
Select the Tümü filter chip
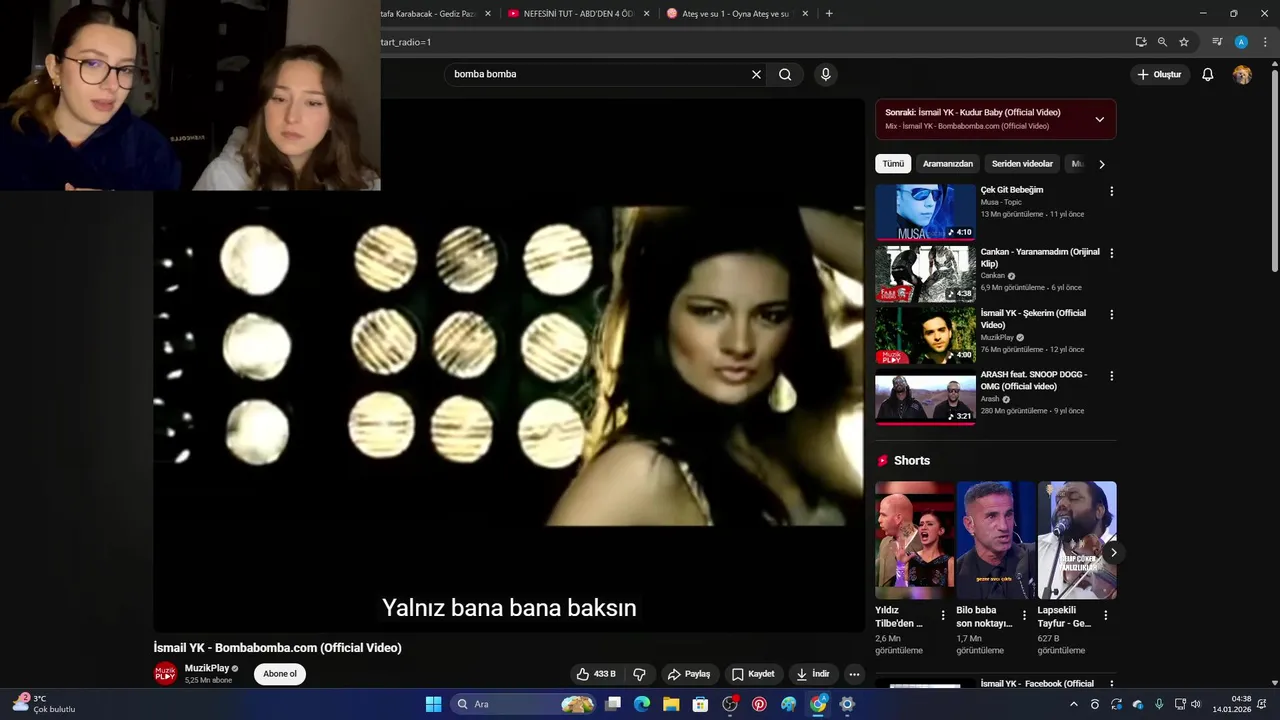click(893, 164)
